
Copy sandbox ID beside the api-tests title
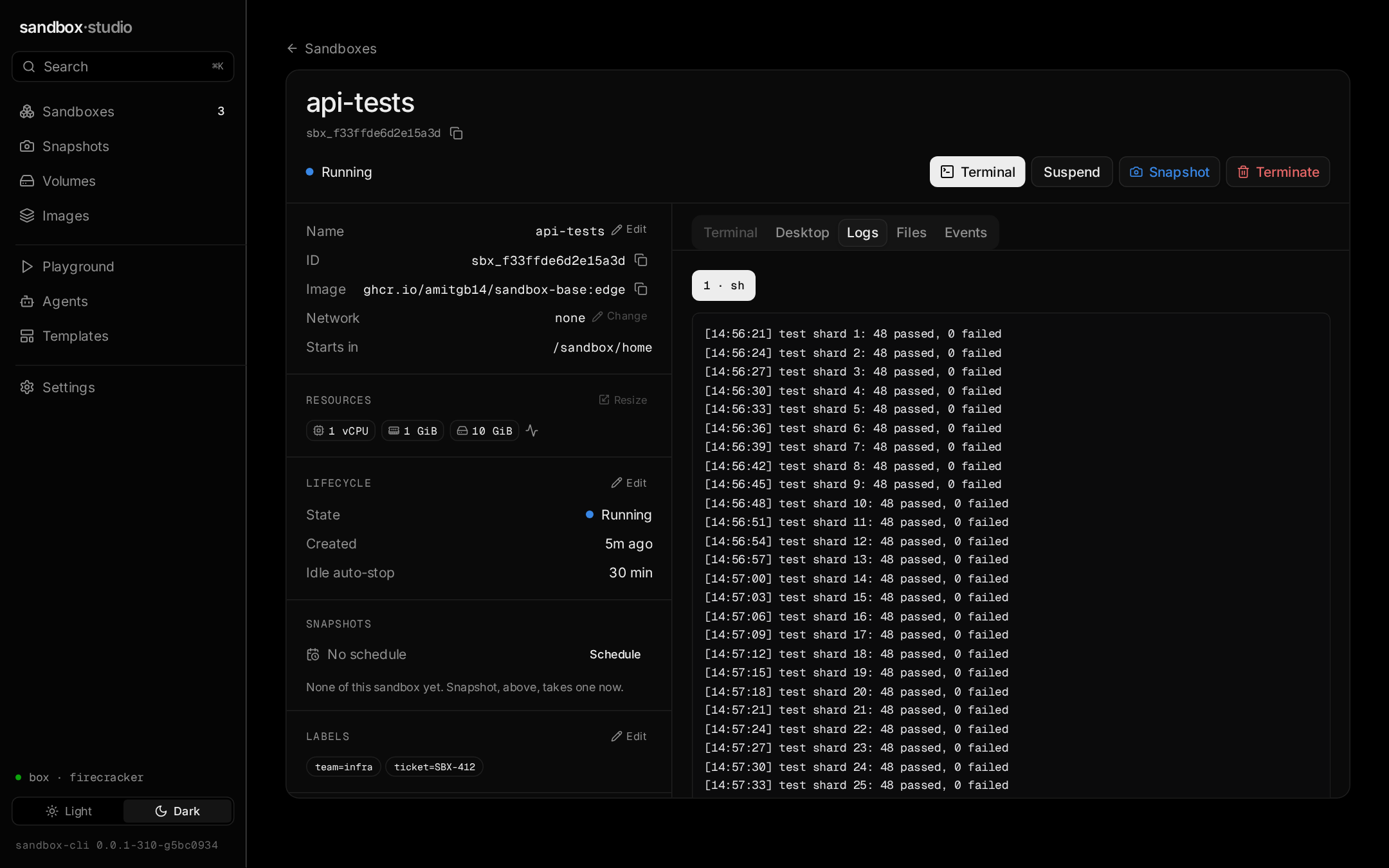click(456, 133)
